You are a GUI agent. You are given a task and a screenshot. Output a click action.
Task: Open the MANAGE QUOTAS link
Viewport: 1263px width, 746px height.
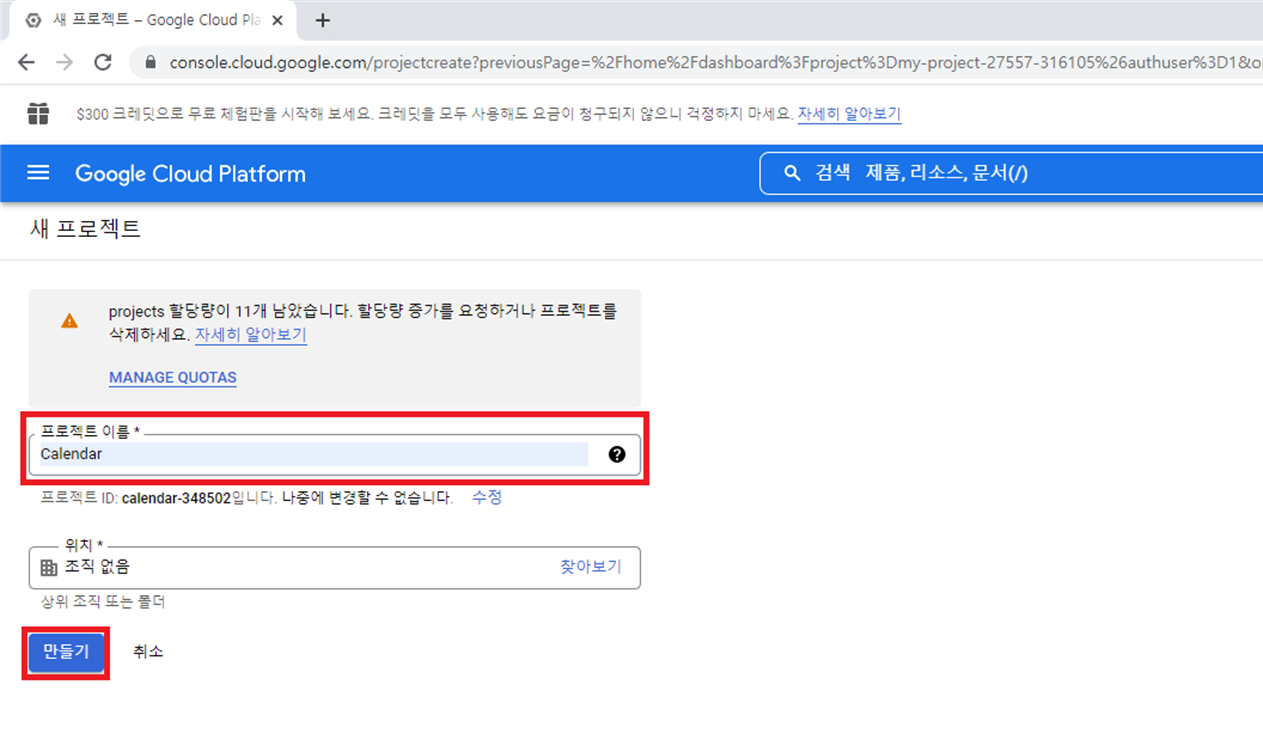click(173, 378)
